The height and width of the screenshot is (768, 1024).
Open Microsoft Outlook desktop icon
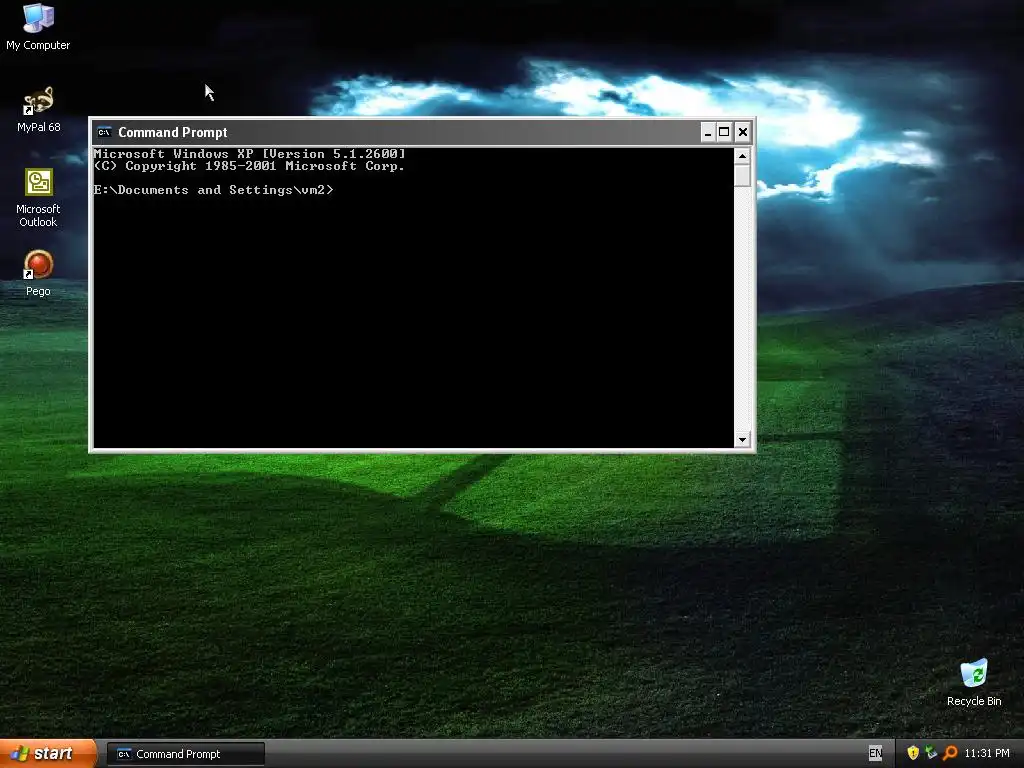tap(38, 198)
